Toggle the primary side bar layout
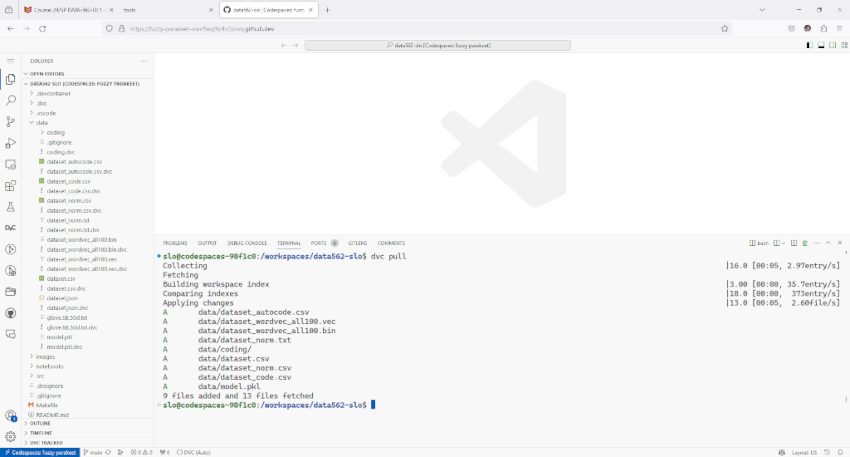Viewport: 850px width, 457px height. (x=808, y=45)
